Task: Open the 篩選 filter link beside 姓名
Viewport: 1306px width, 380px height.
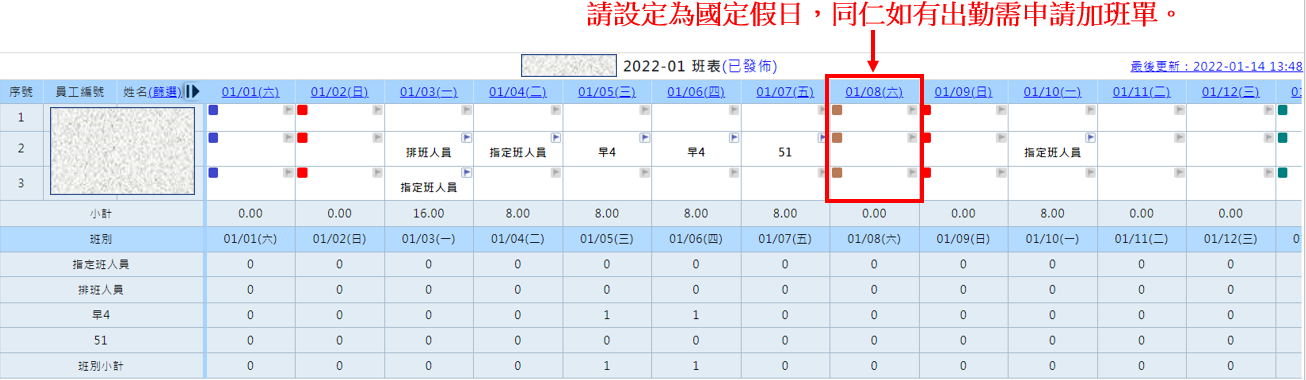Action: pos(164,92)
